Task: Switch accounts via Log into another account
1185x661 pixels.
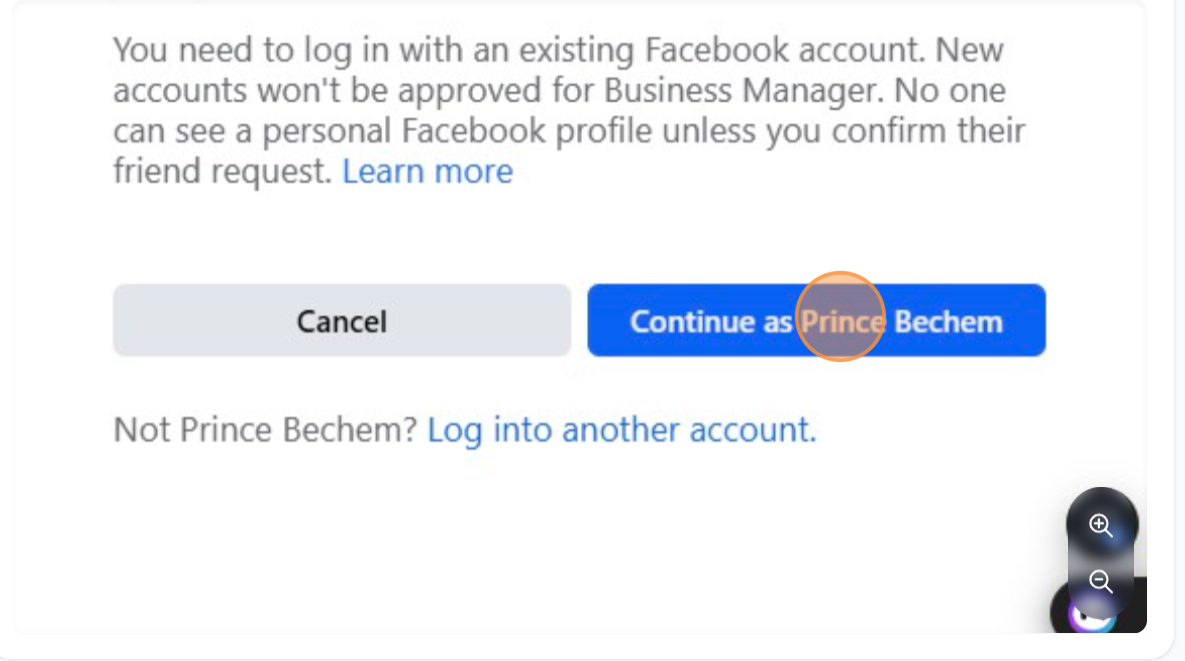Action: (621, 430)
